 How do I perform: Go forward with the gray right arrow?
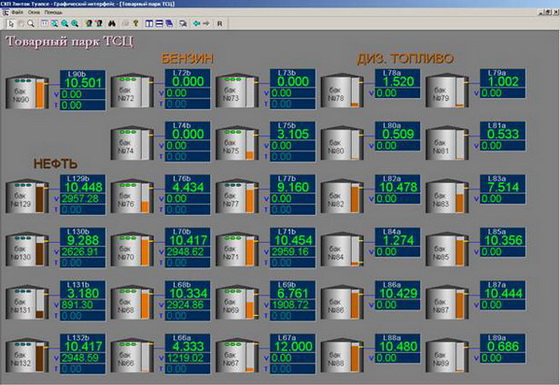[x=206, y=24]
